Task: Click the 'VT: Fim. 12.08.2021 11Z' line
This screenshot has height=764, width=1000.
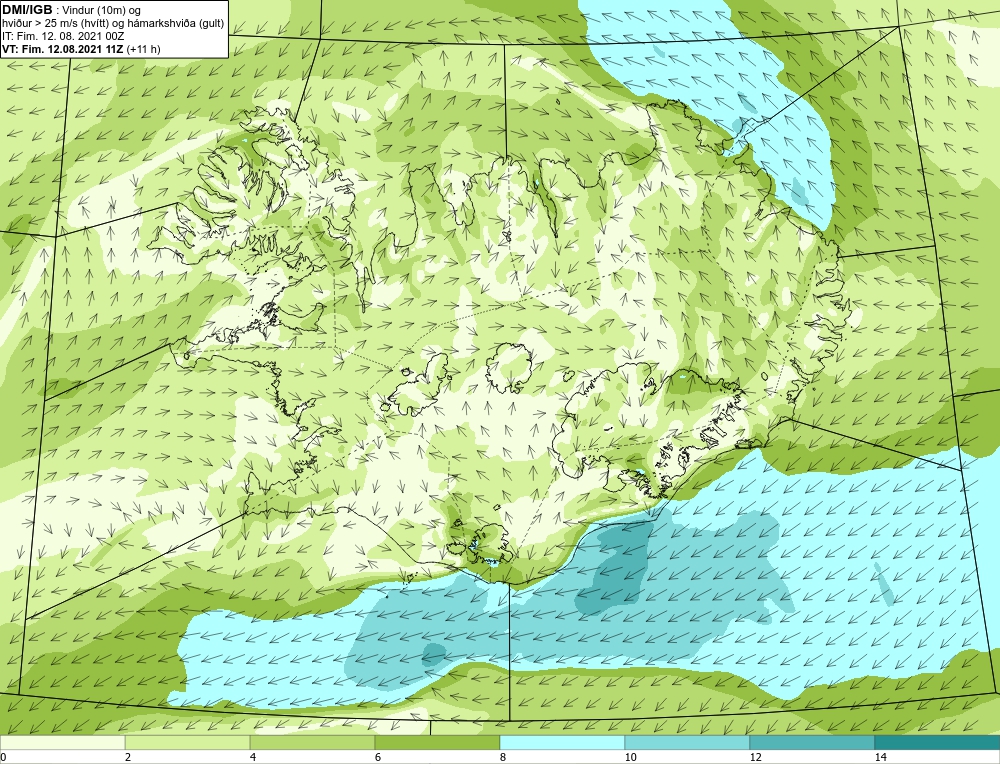Action: (x=64, y=49)
